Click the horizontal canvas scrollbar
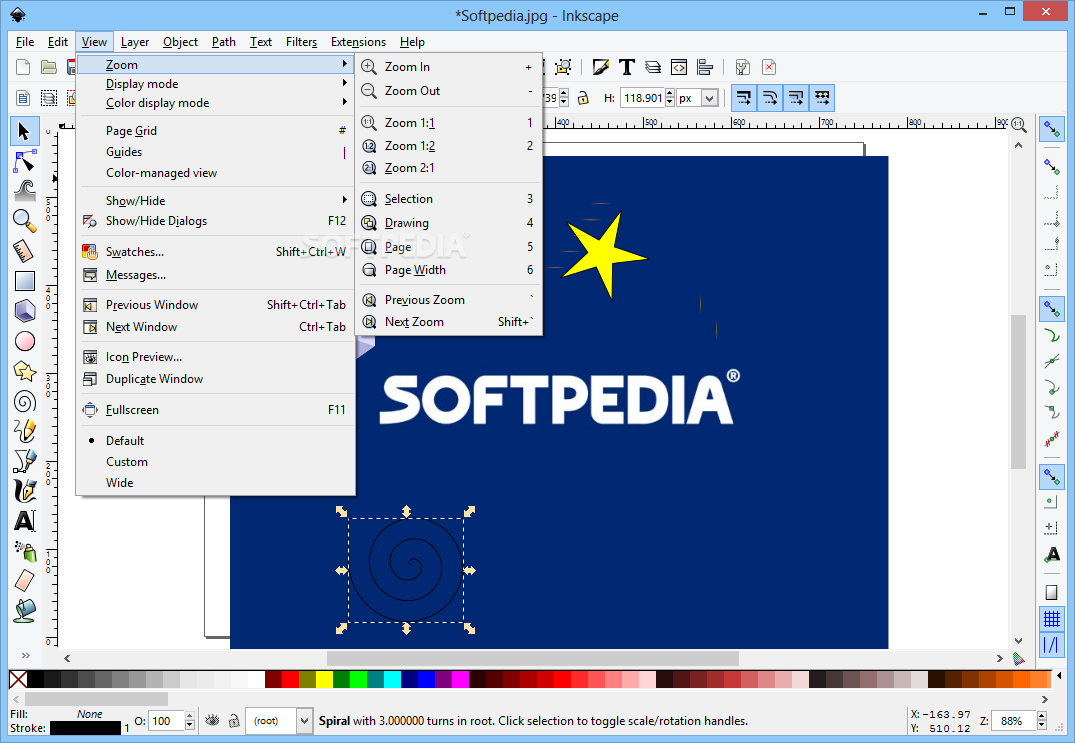The width and height of the screenshot is (1075, 743). (533, 658)
